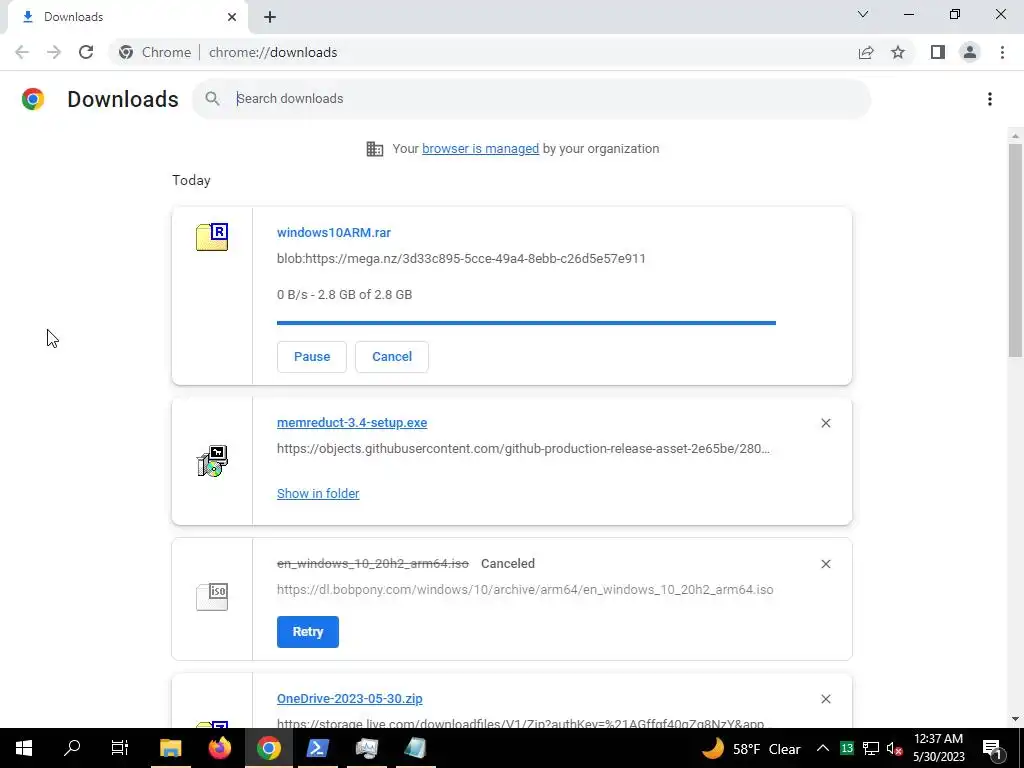Screen dimensions: 1024x768
Task: Click the browser back arrow
Action: click(x=22, y=52)
